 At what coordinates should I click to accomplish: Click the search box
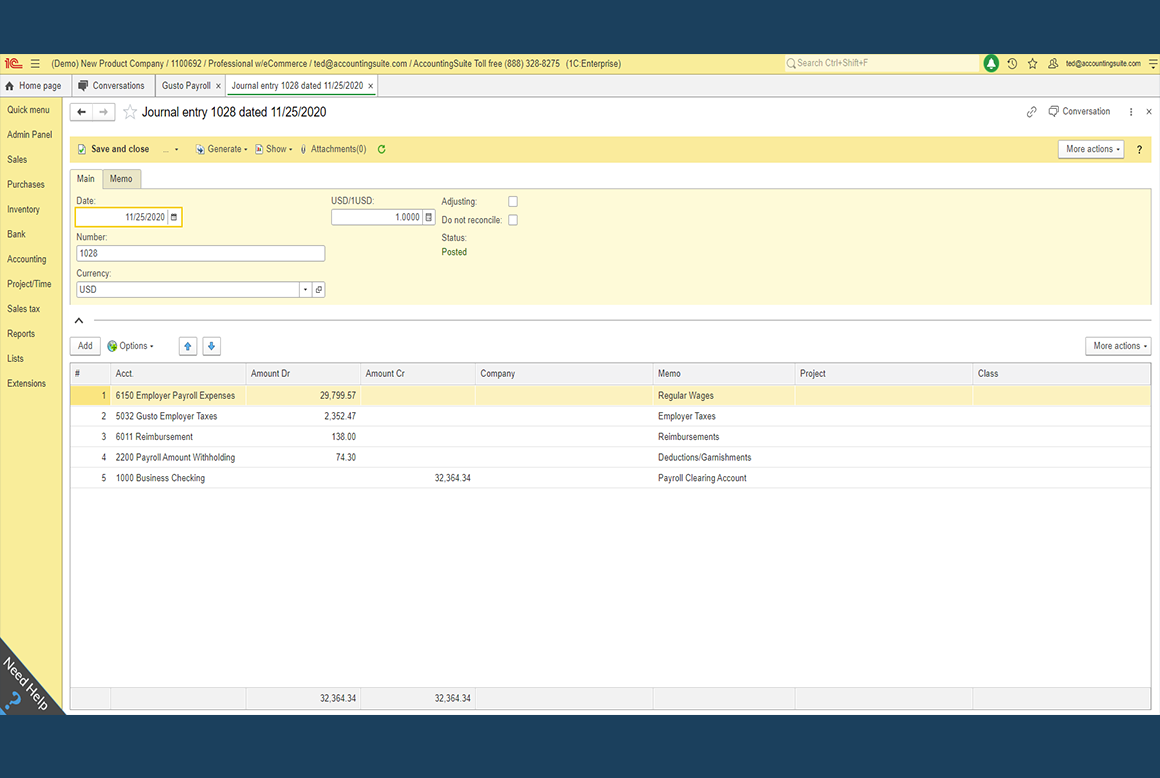pos(882,64)
